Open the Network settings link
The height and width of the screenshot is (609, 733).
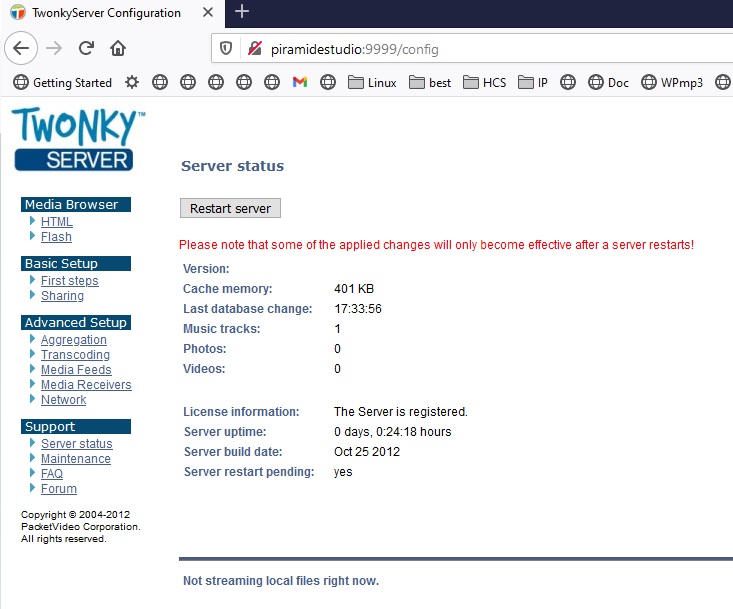(64, 399)
